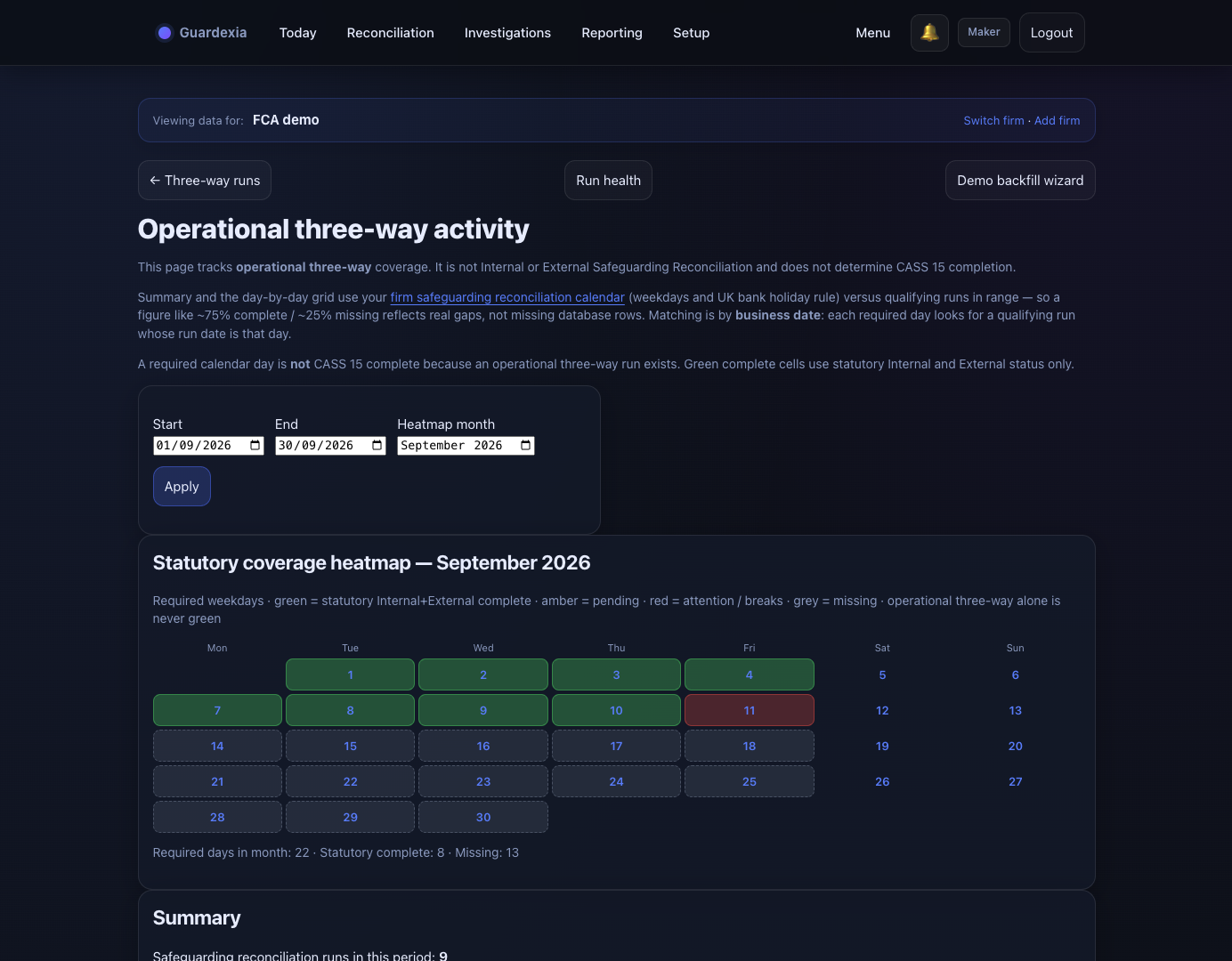This screenshot has height=961, width=1232.
Task: Select missing grey day 18
Action: click(750, 746)
